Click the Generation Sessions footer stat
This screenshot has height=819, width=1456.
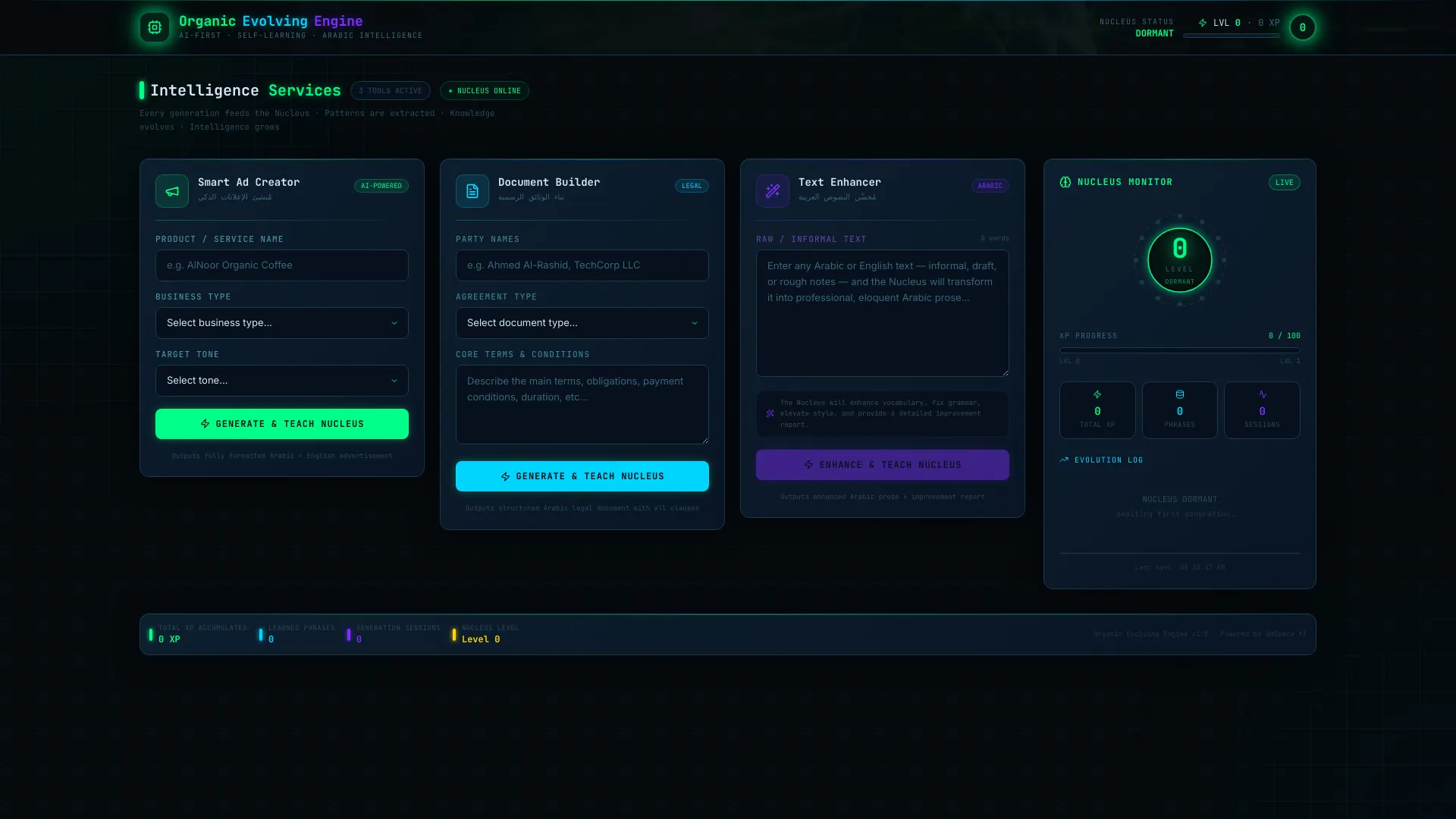click(x=394, y=635)
